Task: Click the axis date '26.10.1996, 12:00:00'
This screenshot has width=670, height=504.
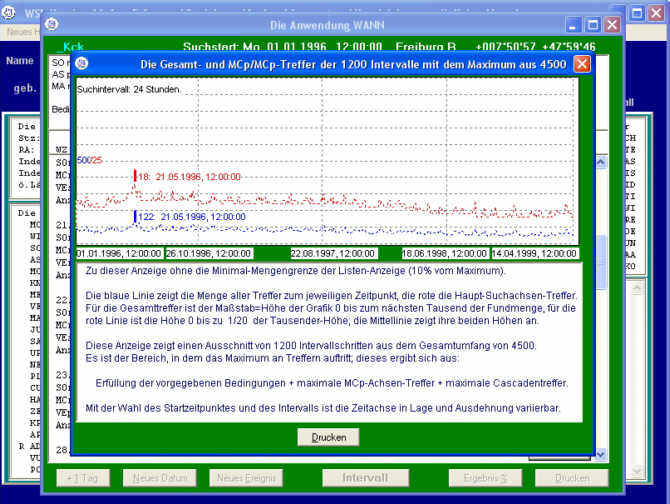Action: click(x=209, y=253)
